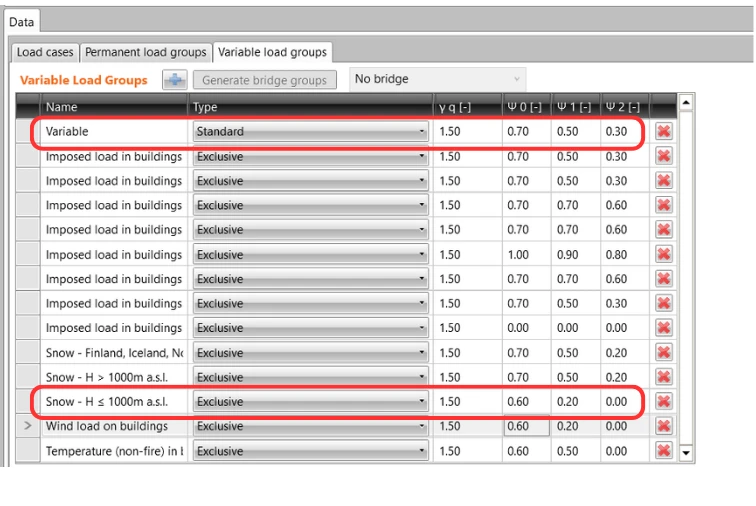Viewport: 756px width, 506px height.
Task: Click the Ψ1 0.50 cell in Snow - H > 1000m row
Action: [576, 377]
